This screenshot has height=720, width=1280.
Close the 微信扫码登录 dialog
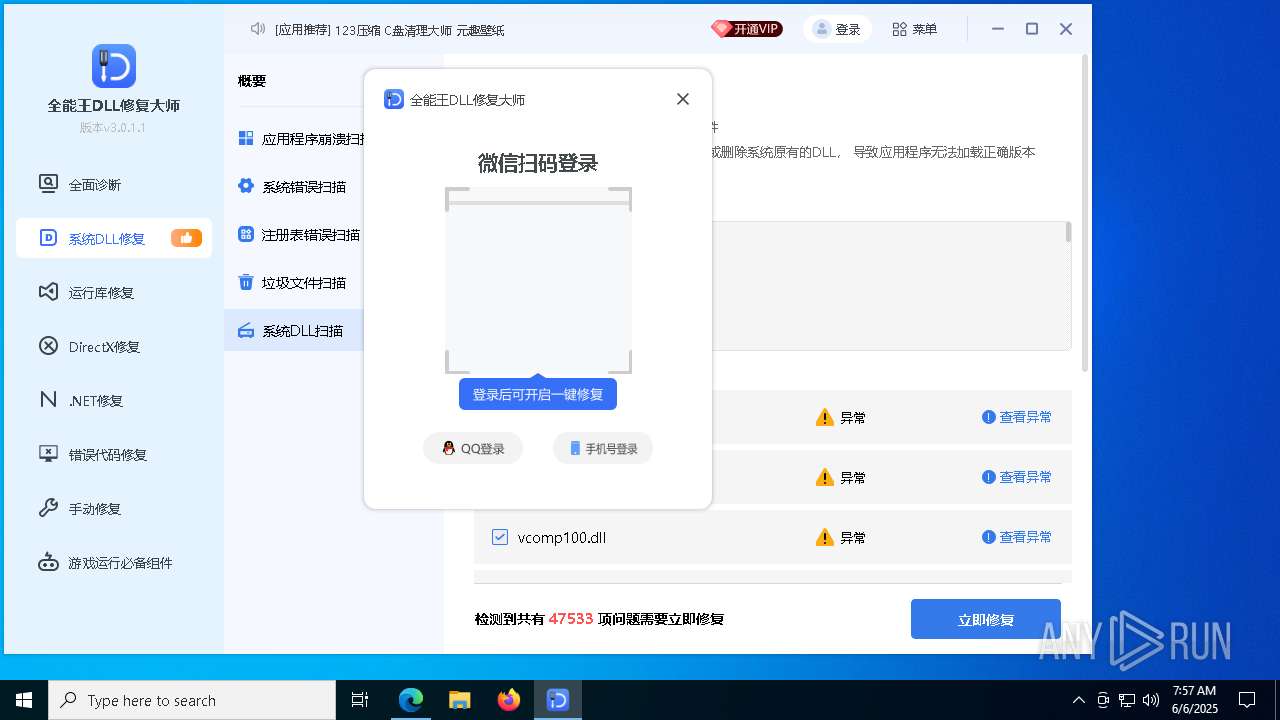pos(683,99)
